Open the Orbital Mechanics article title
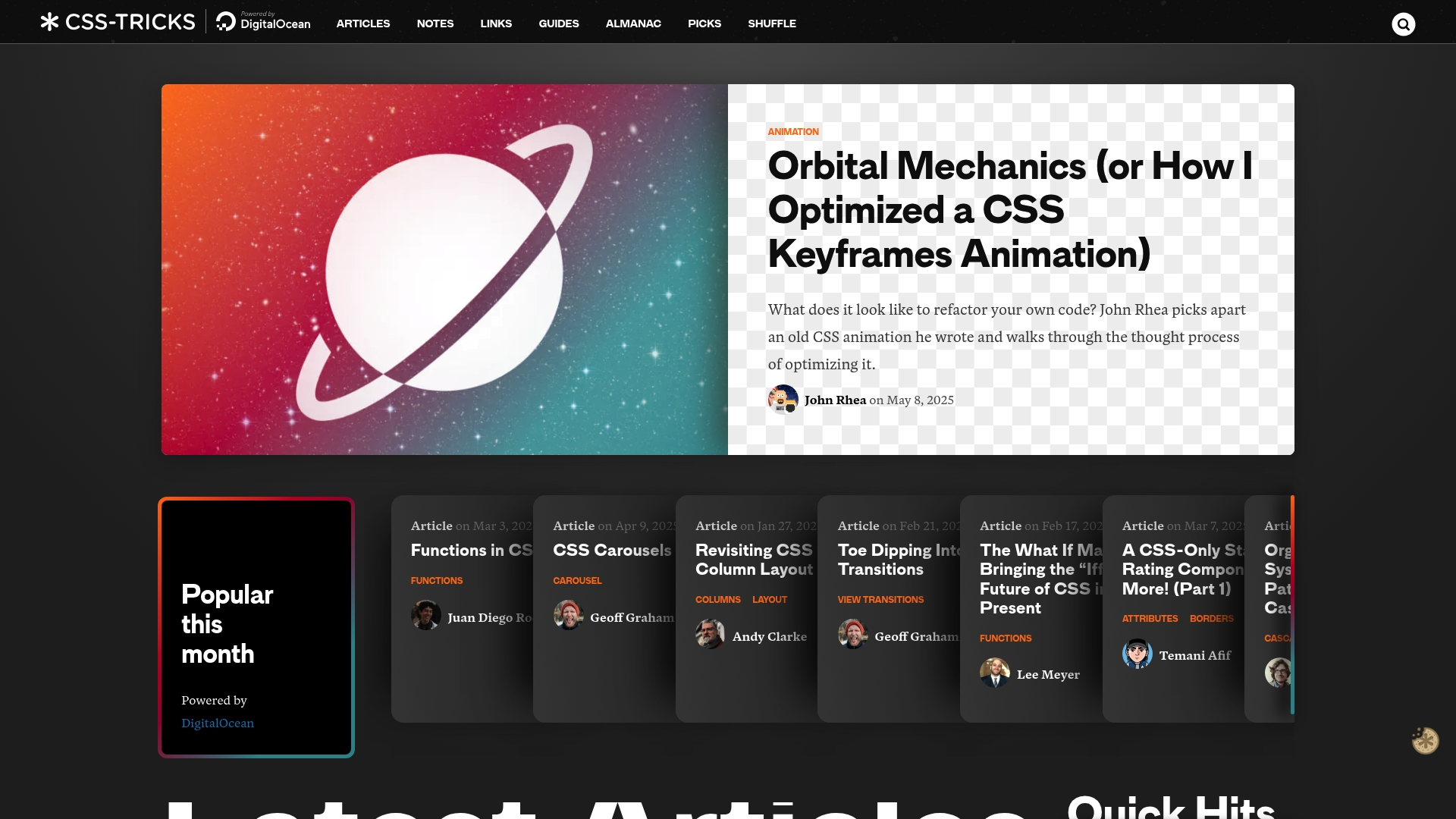The height and width of the screenshot is (819, 1456). 1010,210
